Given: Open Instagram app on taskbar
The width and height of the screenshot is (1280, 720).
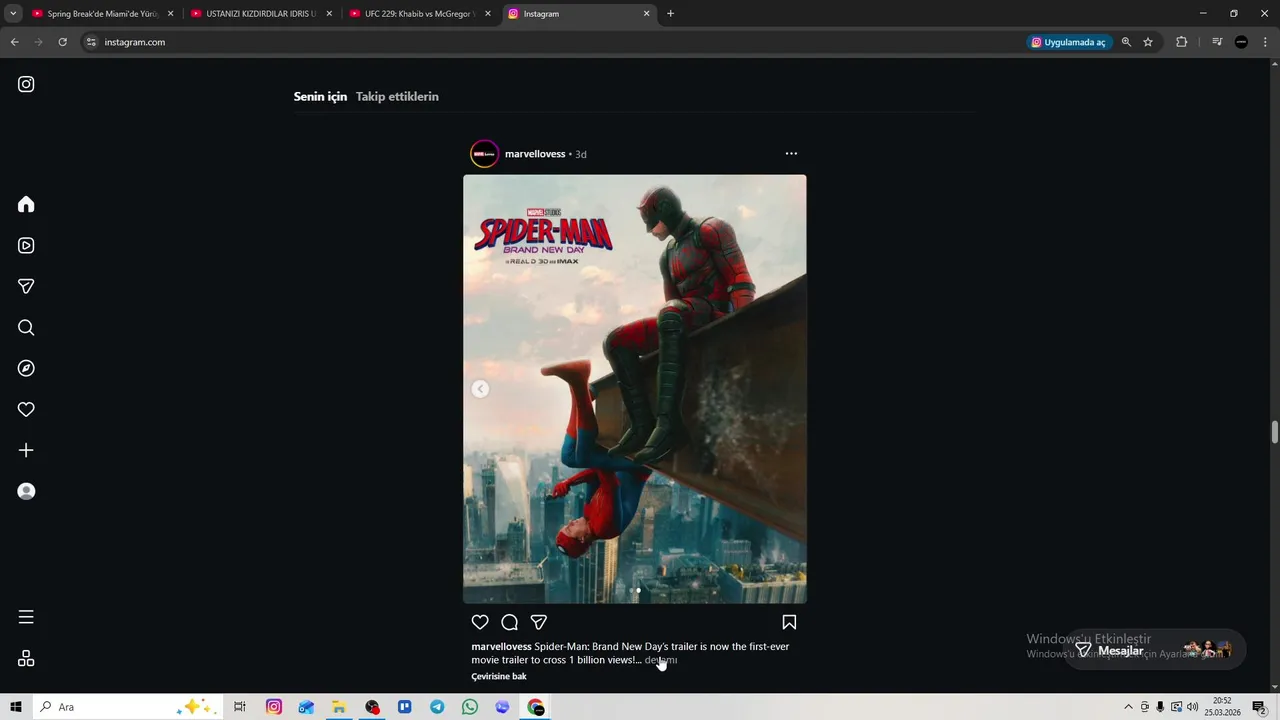Looking at the screenshot, I should [x=274, y=707].
